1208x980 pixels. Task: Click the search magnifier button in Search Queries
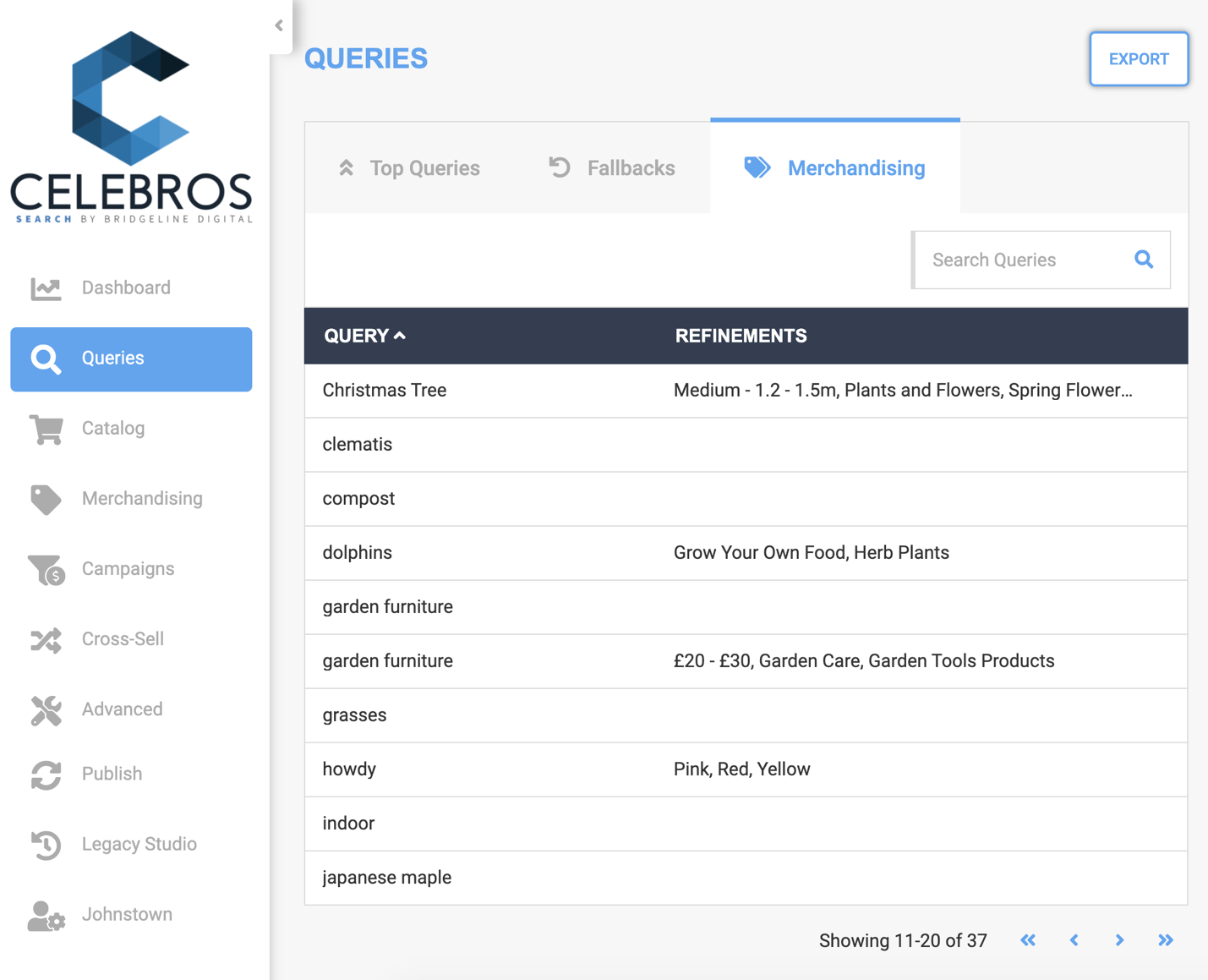(1144, 260)
